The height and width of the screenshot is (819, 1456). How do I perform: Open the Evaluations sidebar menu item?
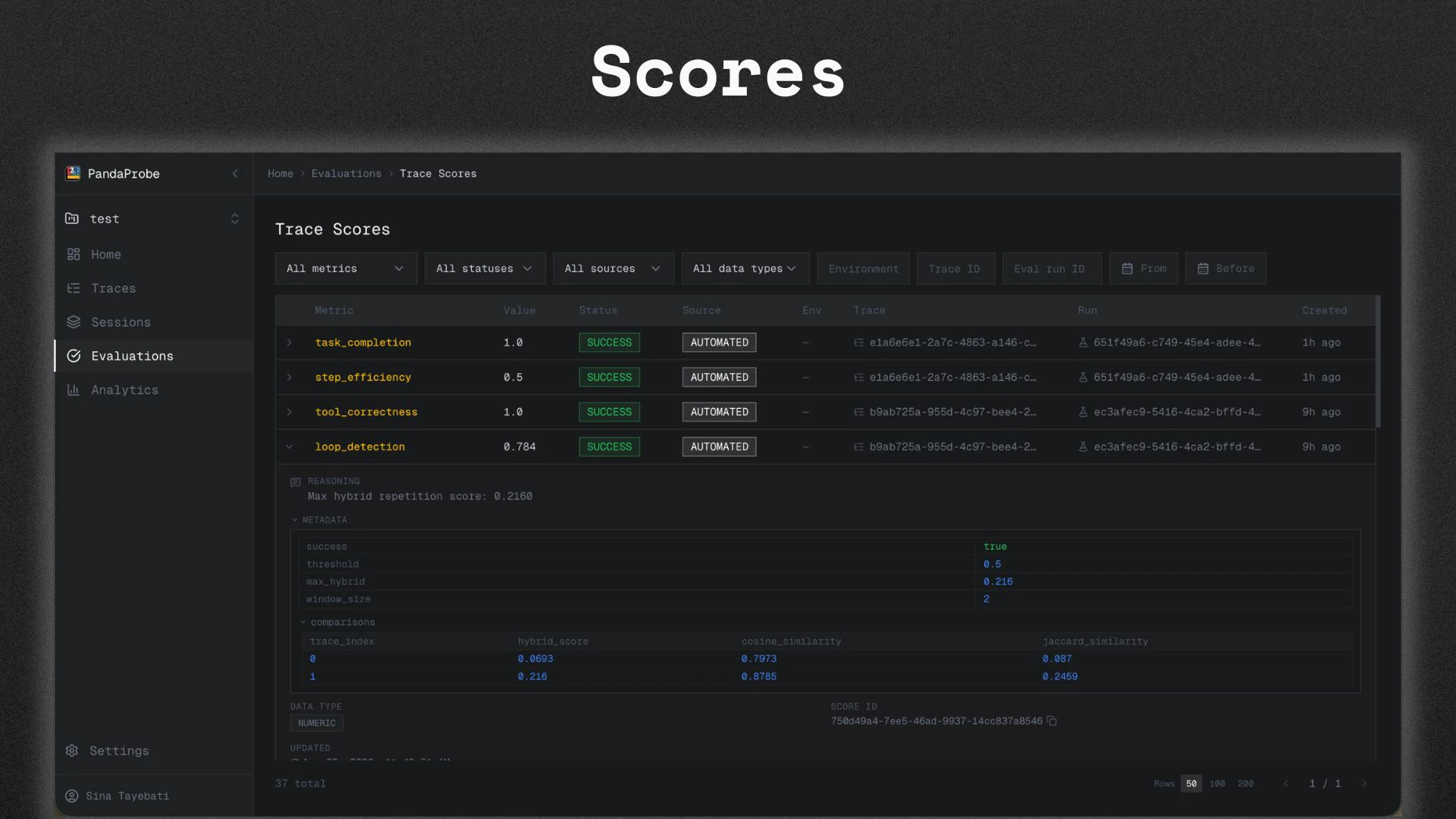point(132,356)
